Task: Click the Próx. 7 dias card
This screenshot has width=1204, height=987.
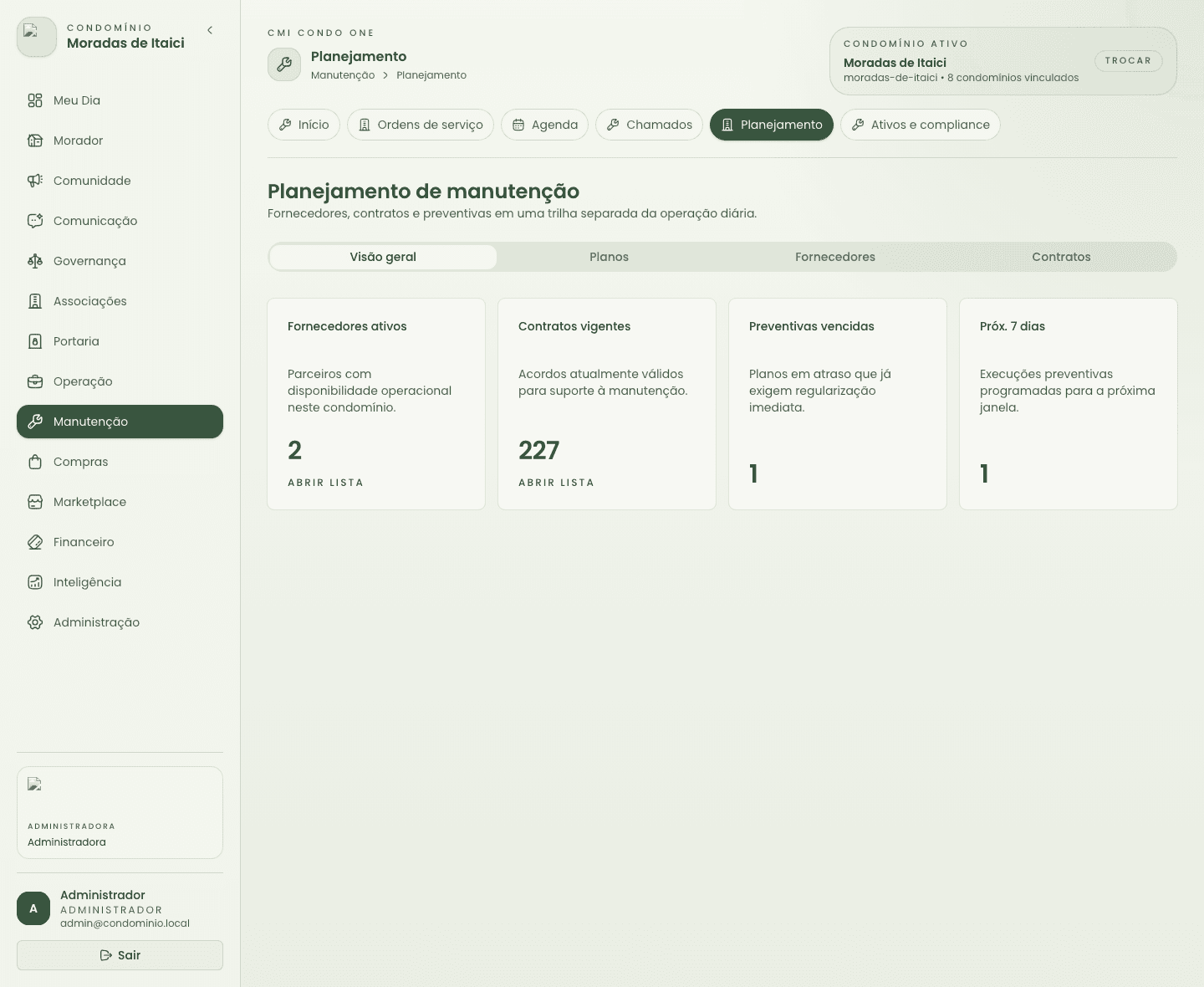Action: click(x=1069, y=404)
